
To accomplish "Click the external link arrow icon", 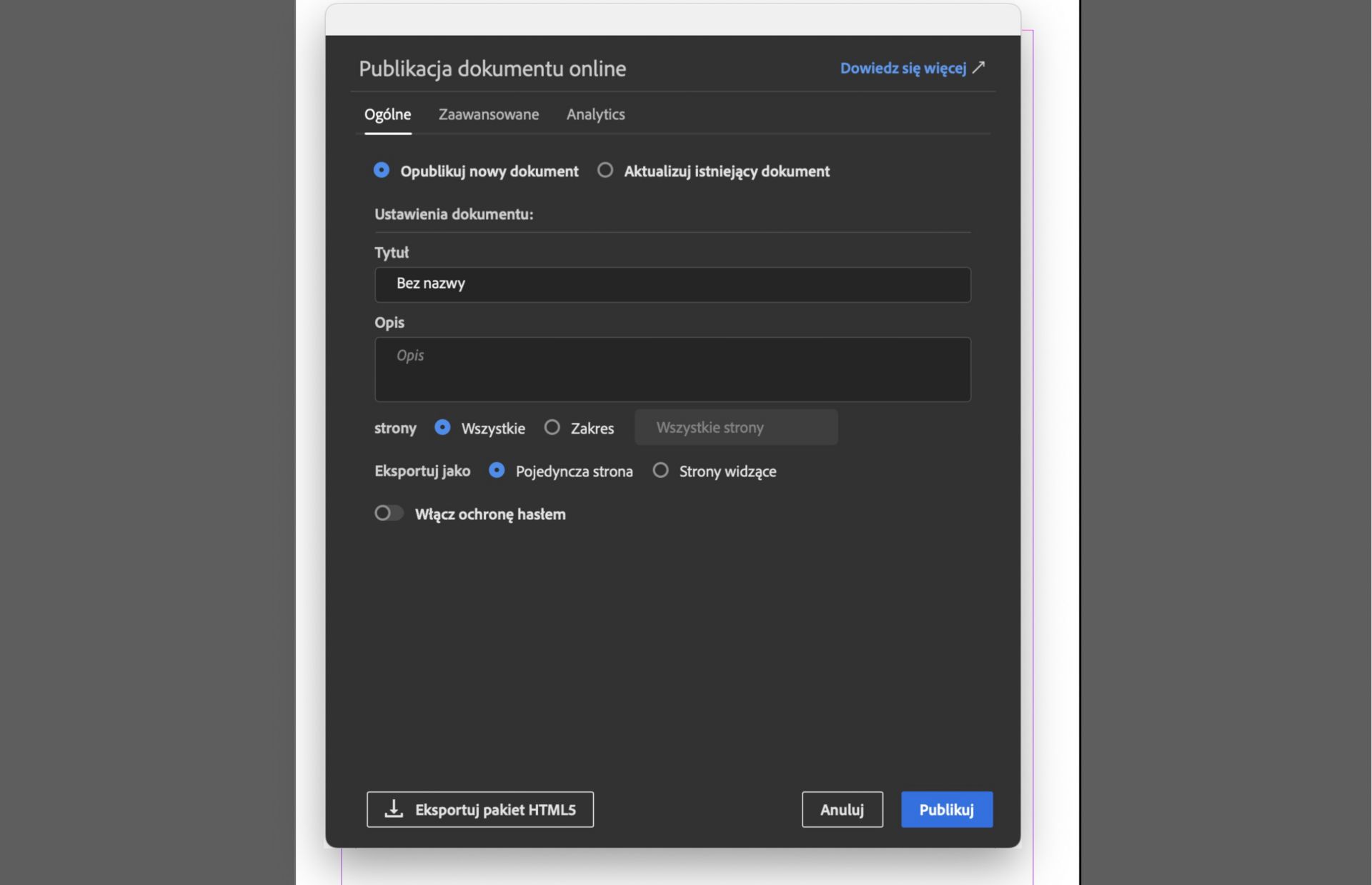I will (x=978, y=68).
